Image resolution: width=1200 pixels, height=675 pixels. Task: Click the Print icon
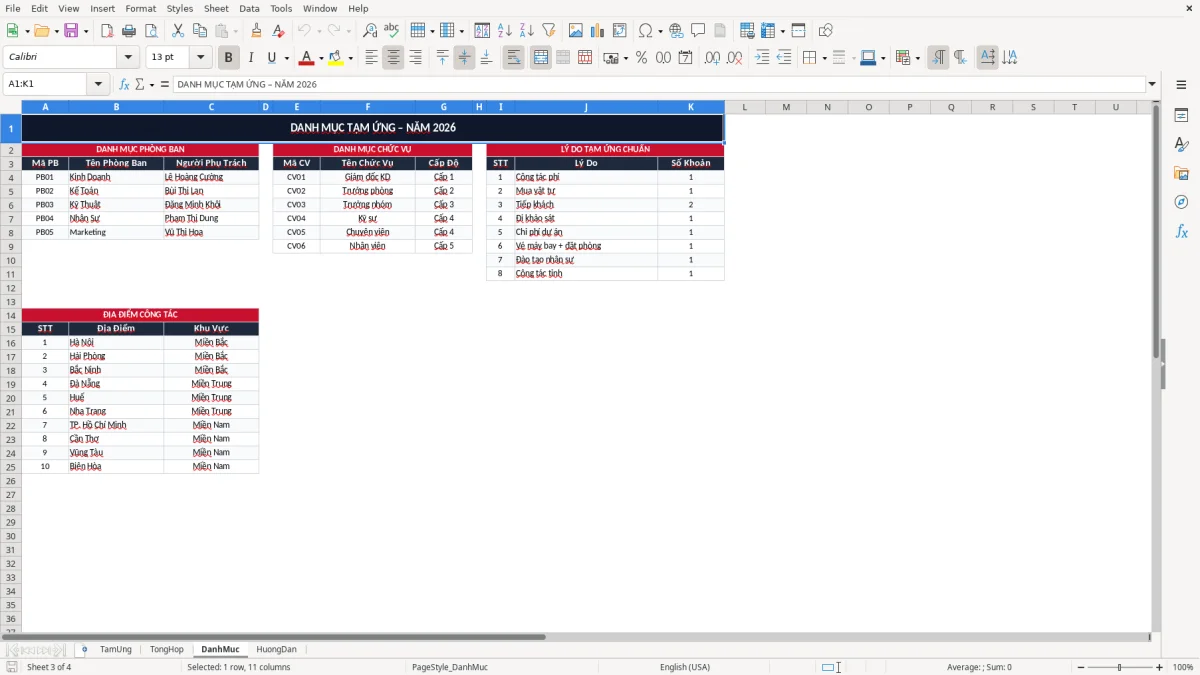129,31
